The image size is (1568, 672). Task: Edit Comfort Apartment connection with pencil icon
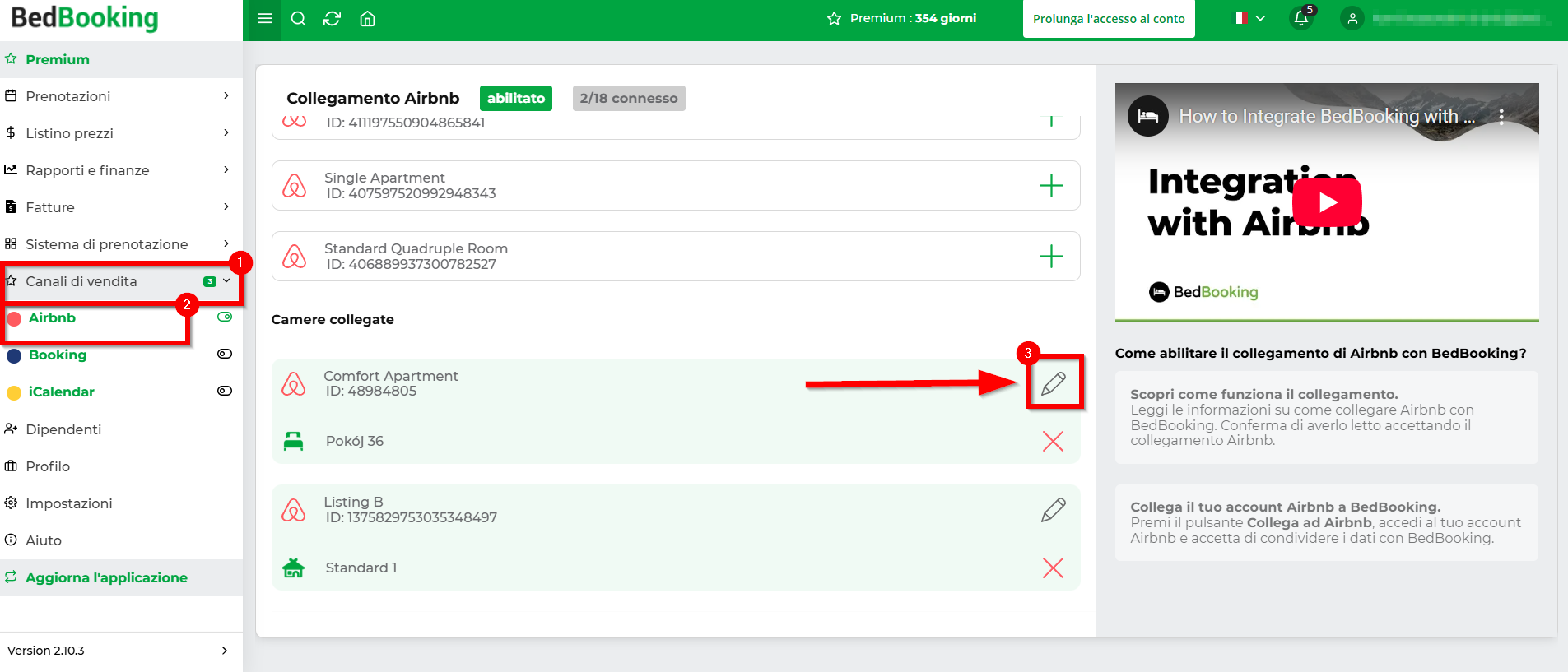tap(1054, 383)
